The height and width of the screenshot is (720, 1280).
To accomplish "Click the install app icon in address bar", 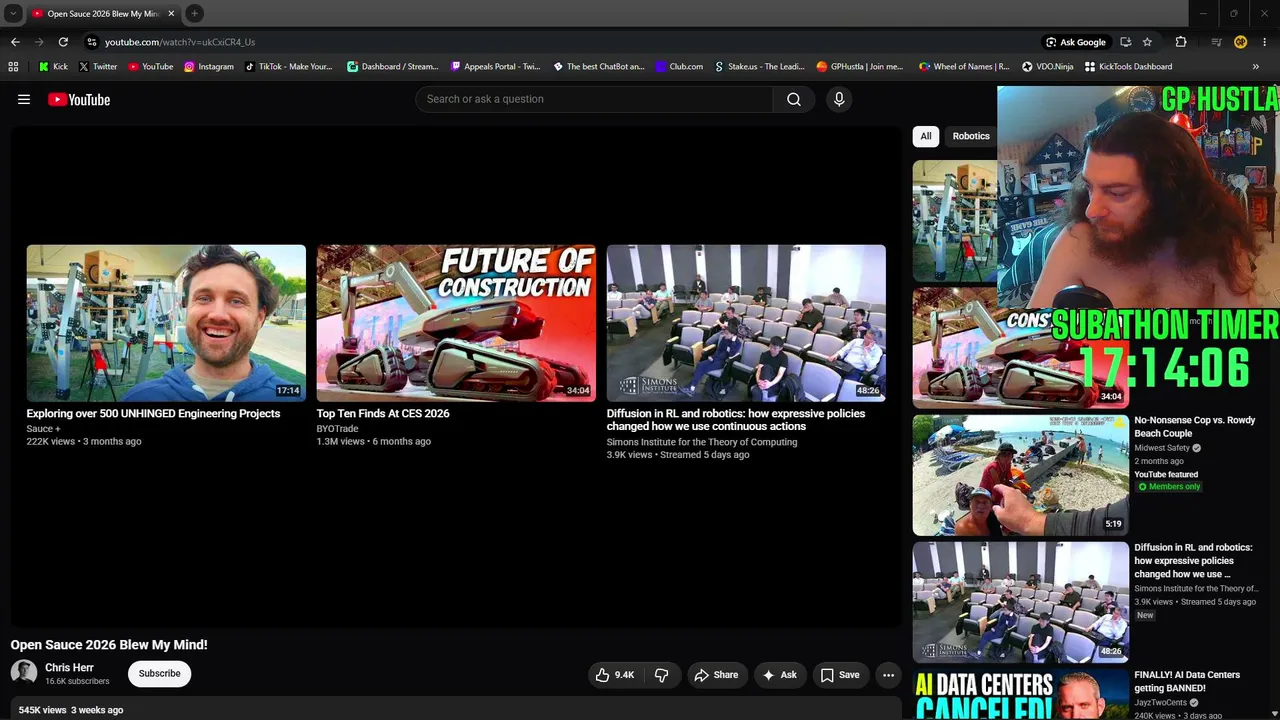I will click(x=1125, y=42).
